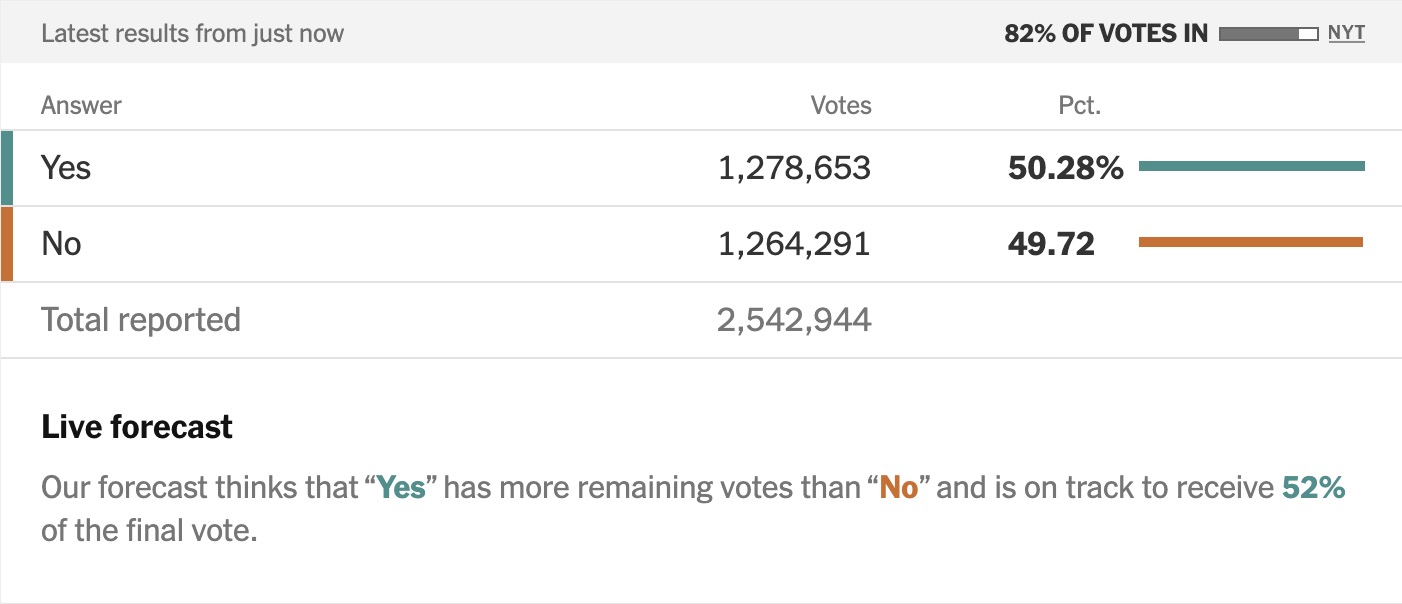This screenshot has width=1402, height=604.
Task: Click the 49.72 No percentage
Action: point(1051,244)
